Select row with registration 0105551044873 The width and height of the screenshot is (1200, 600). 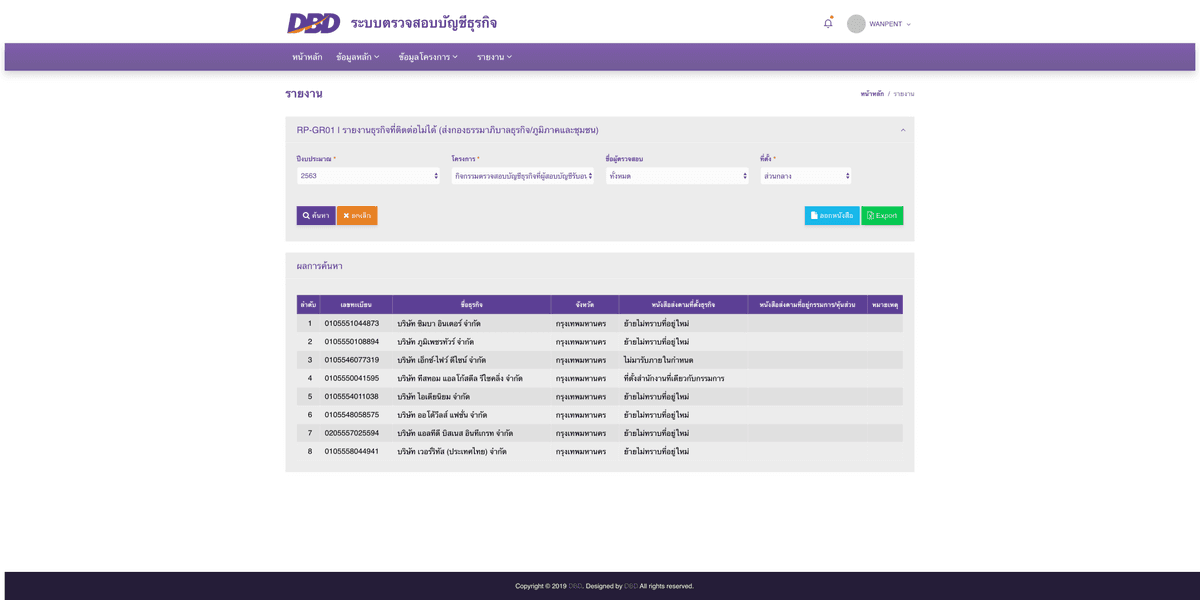tap(600, 324)
